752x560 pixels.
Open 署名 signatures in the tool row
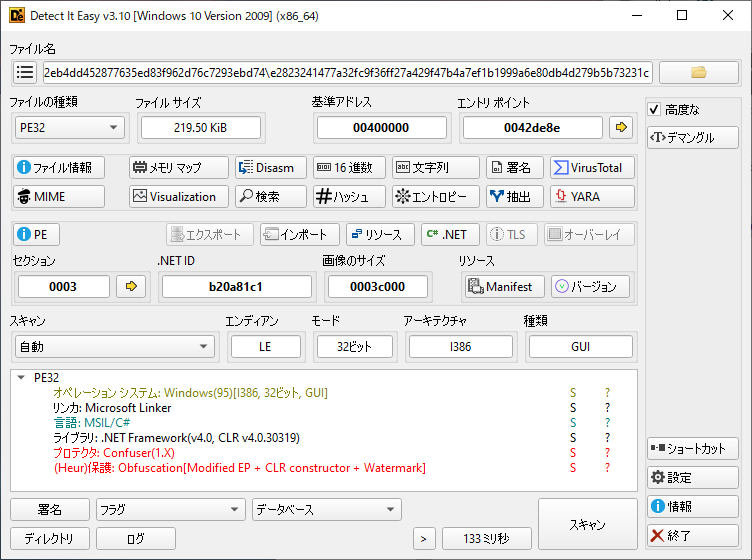pyautogui.click(x=515, y=167)
